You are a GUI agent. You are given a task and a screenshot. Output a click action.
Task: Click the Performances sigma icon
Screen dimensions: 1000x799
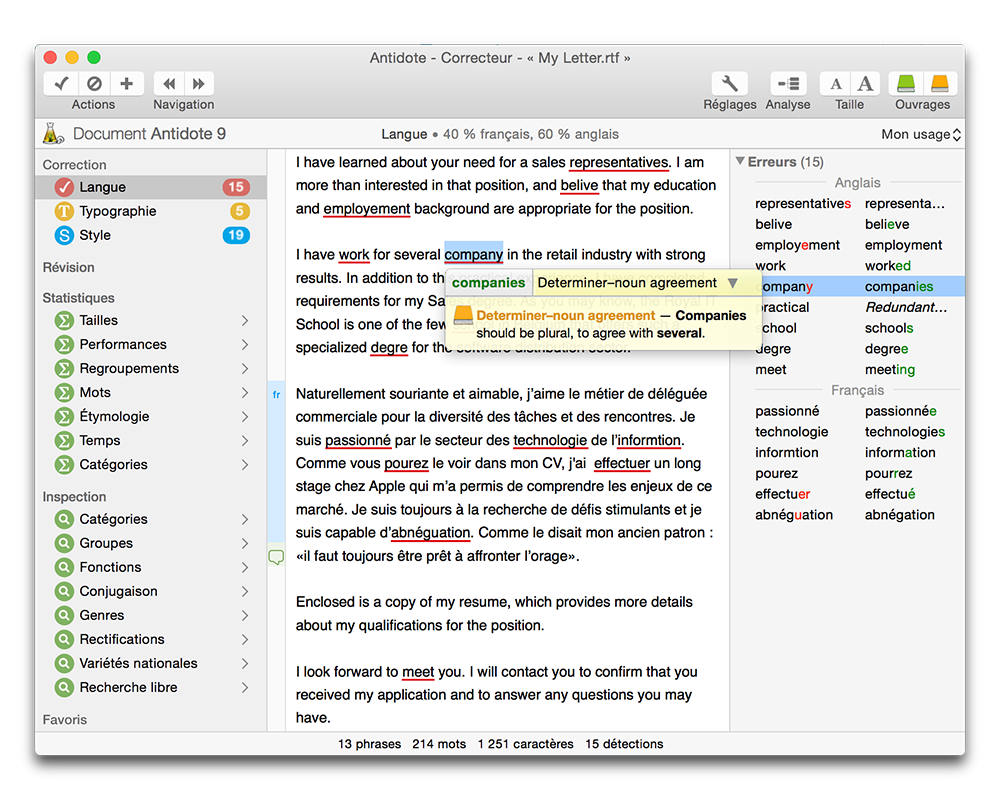coord(64,344)
